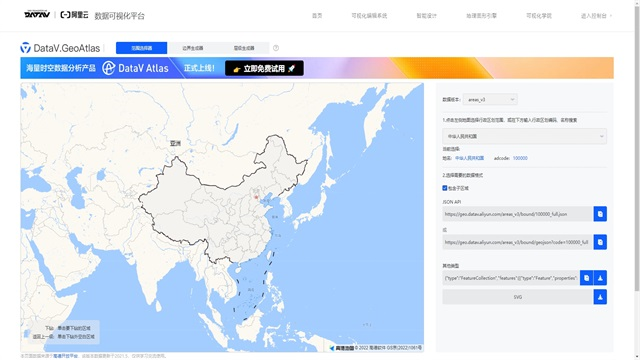The height and width of the screenshot is (360, 640).
Task: Click the Aliyun logo in the header
Action: (74, 15)
